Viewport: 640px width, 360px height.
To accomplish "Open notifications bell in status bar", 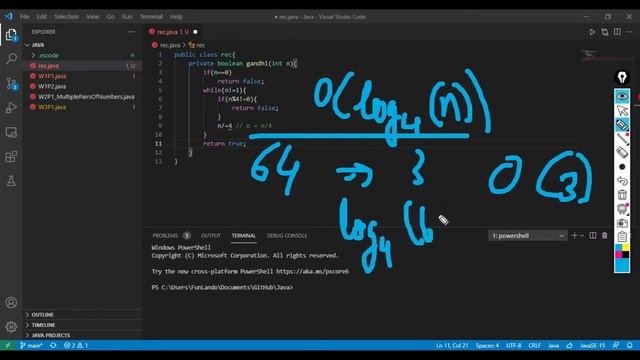I will tap(630, 345).
